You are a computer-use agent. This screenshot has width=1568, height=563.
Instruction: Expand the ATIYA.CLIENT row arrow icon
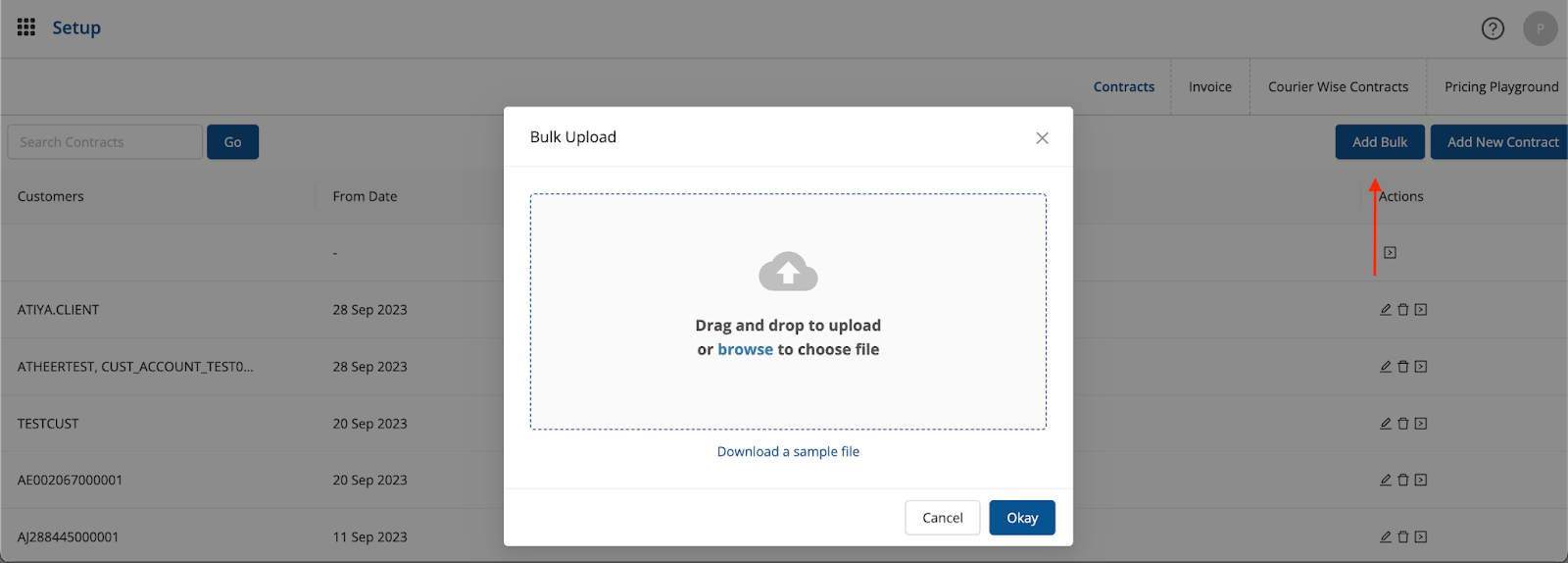[x=1421, y=310]
